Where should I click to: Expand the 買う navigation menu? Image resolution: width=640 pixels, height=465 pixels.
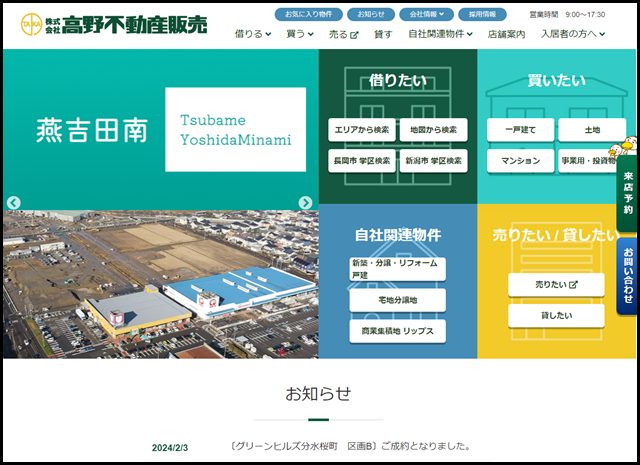pyautogui.click(x=300, y=34)
